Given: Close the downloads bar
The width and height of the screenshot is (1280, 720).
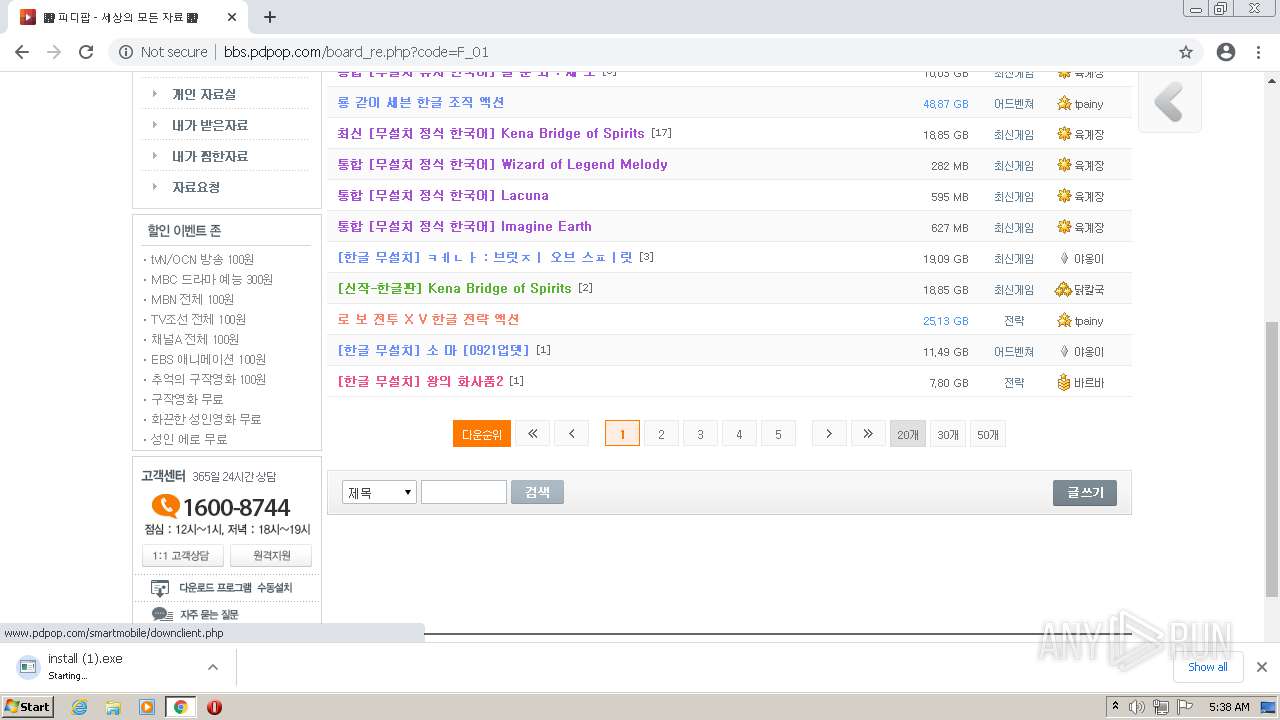Looking at the screenshot, I should (x=1261, y=667).
